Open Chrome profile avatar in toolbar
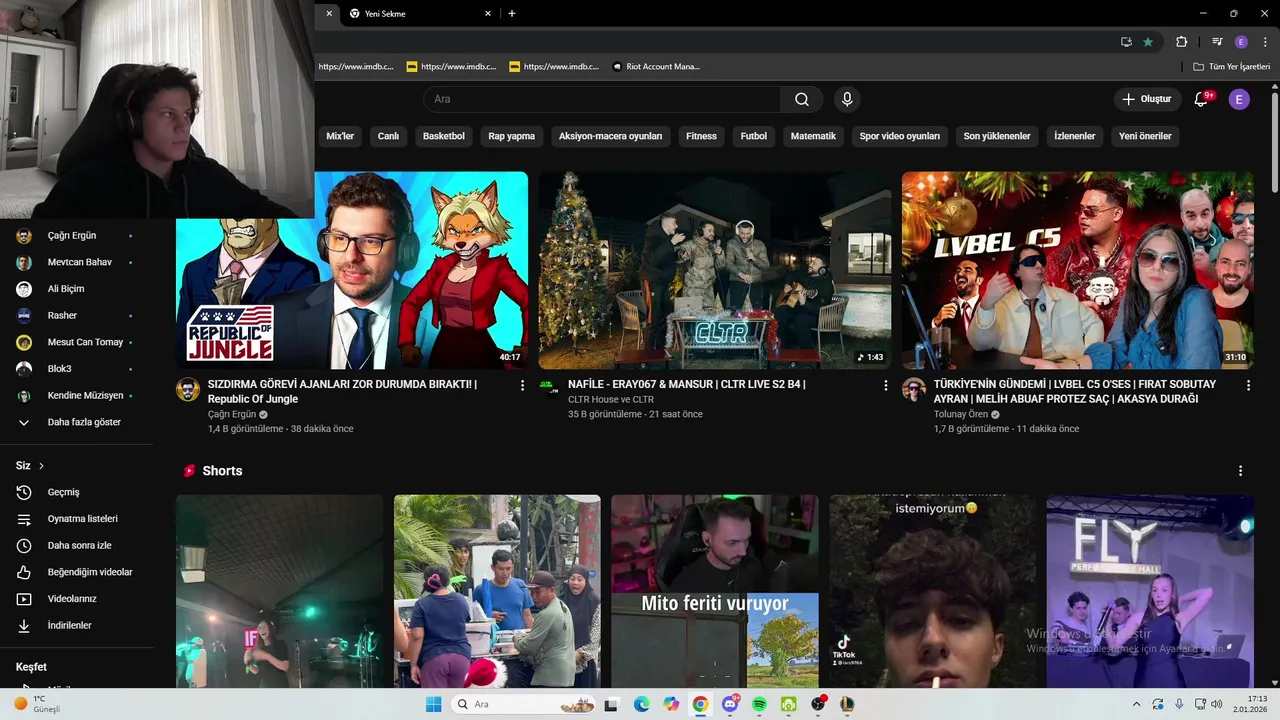The width and height of the screenshot is (1280, 720). pyautogui.click(x=1241, y=42)
